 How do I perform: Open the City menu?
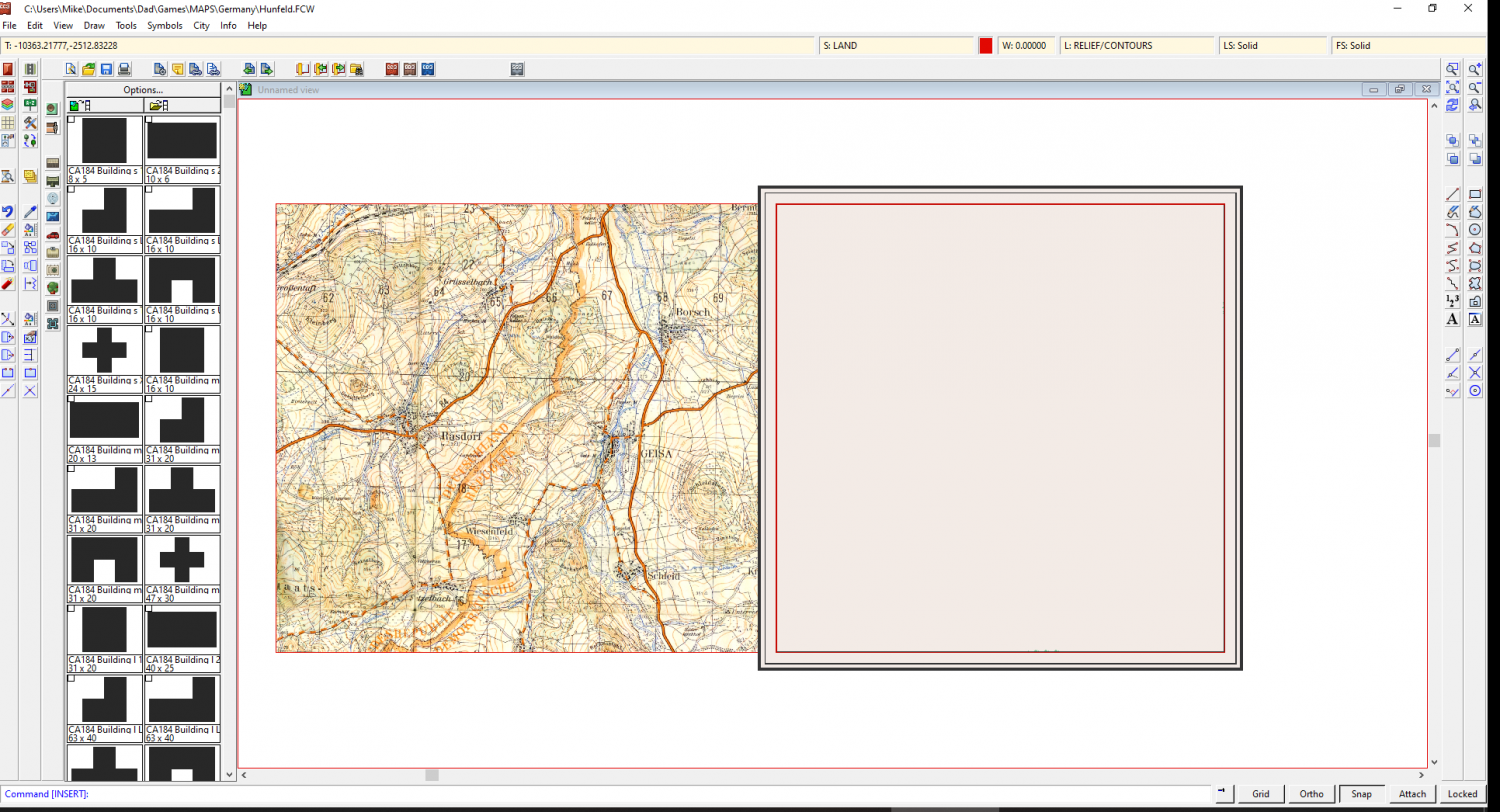[201, 25]
